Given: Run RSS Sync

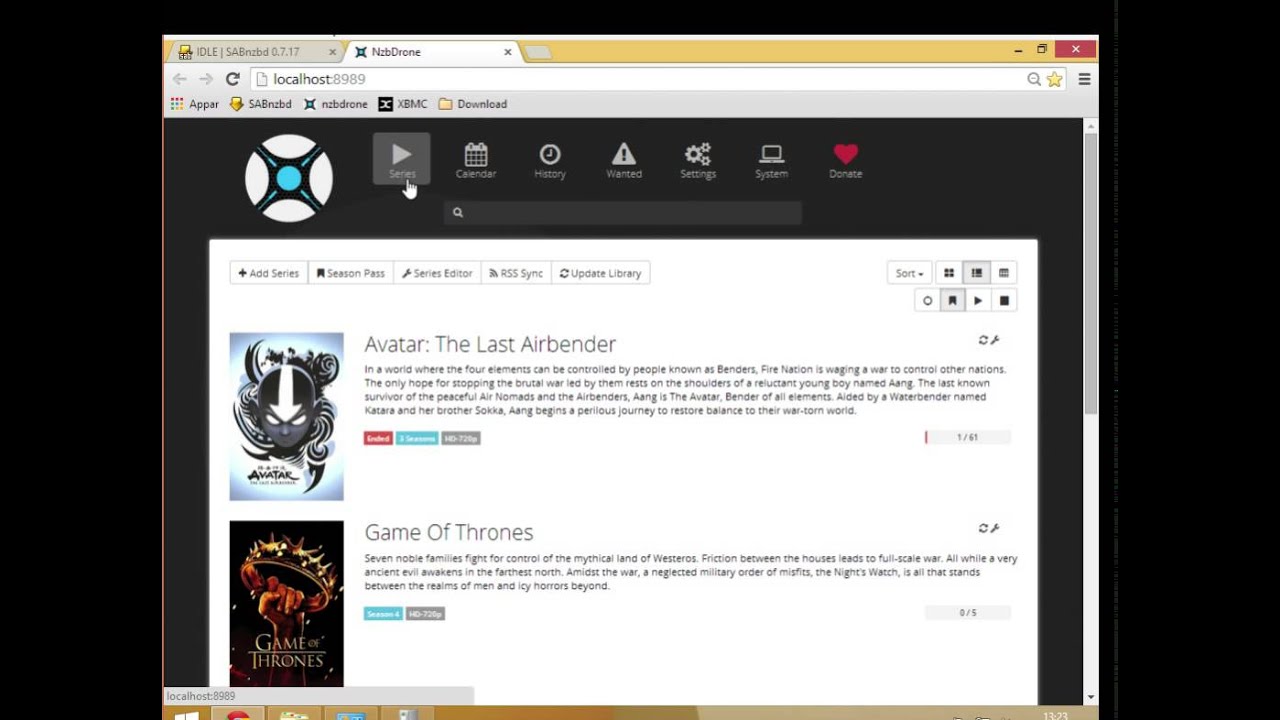Looking at the screenshot, I should pyautogui.click(x=516, y=273).
